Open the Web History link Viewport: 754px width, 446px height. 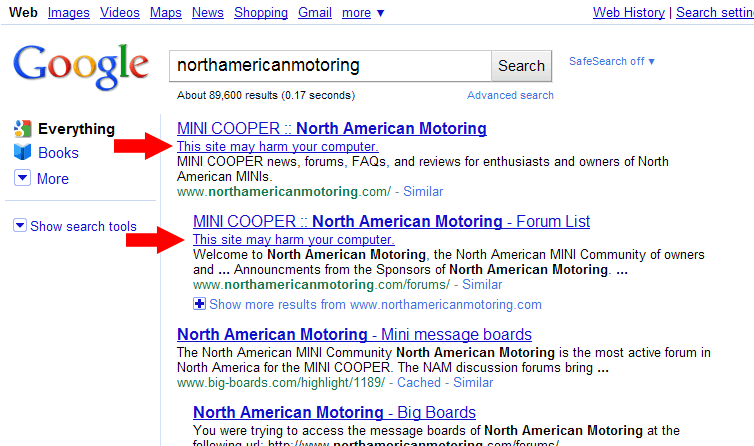pyautogui.click(x=629, y=13)
